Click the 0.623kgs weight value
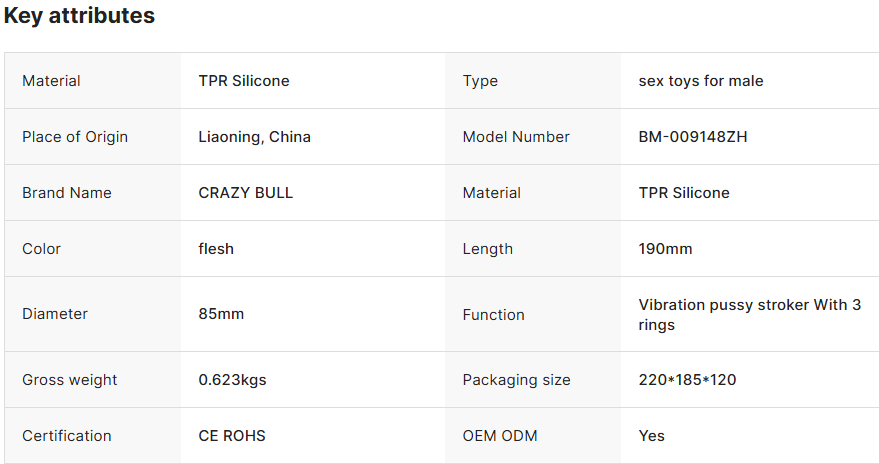The width and height of the screenshot is (879, 464). (232, 380)
